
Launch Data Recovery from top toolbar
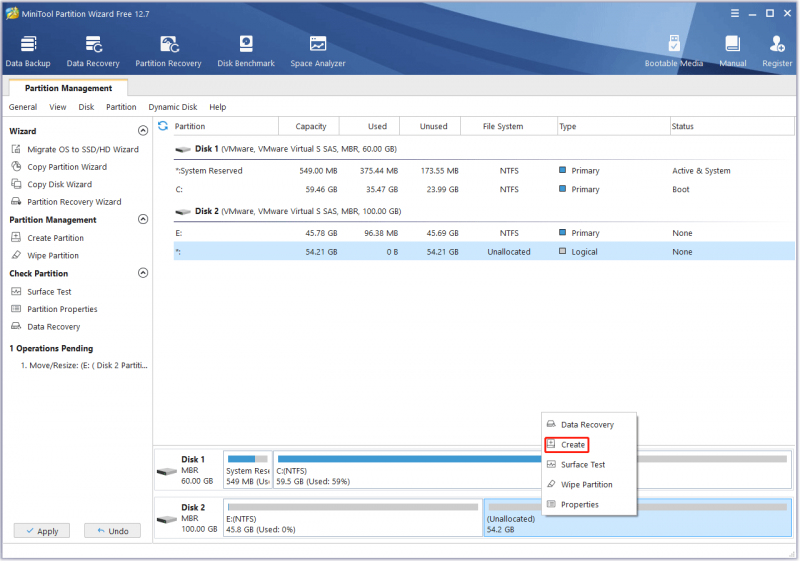click(x=93, y=52)
